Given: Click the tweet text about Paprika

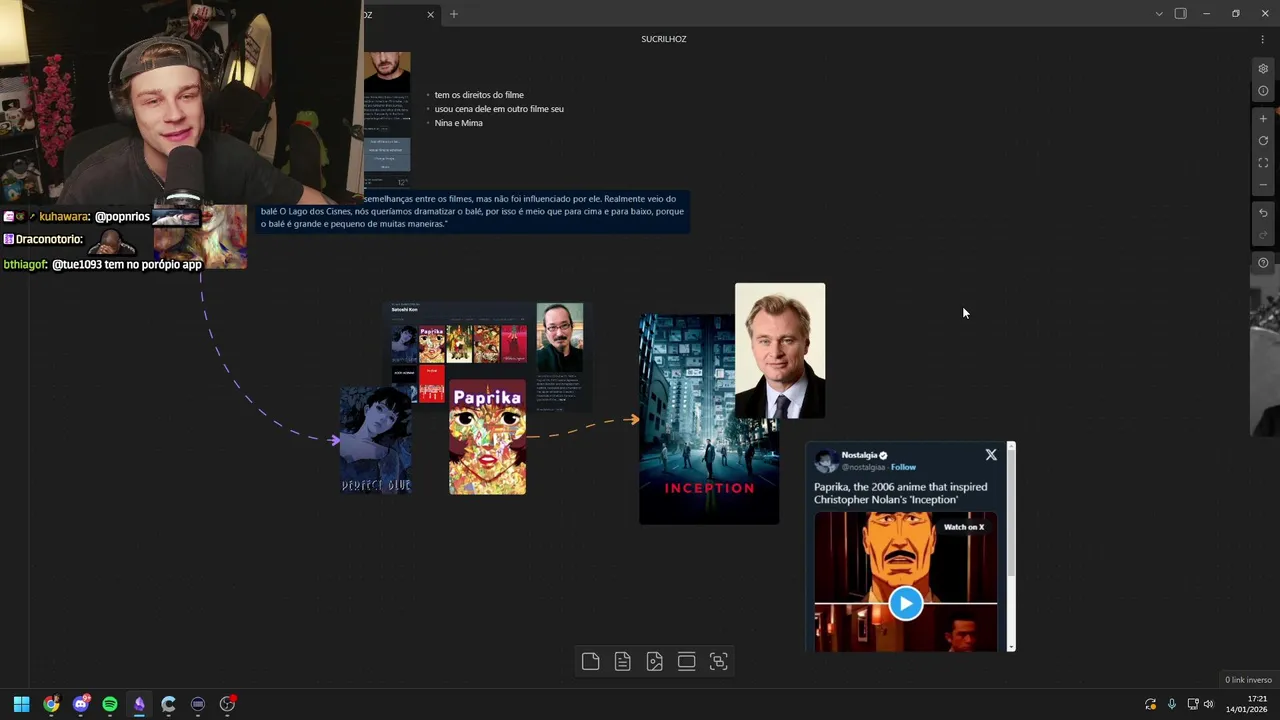Looking at the screenshot, I should 900,493.
